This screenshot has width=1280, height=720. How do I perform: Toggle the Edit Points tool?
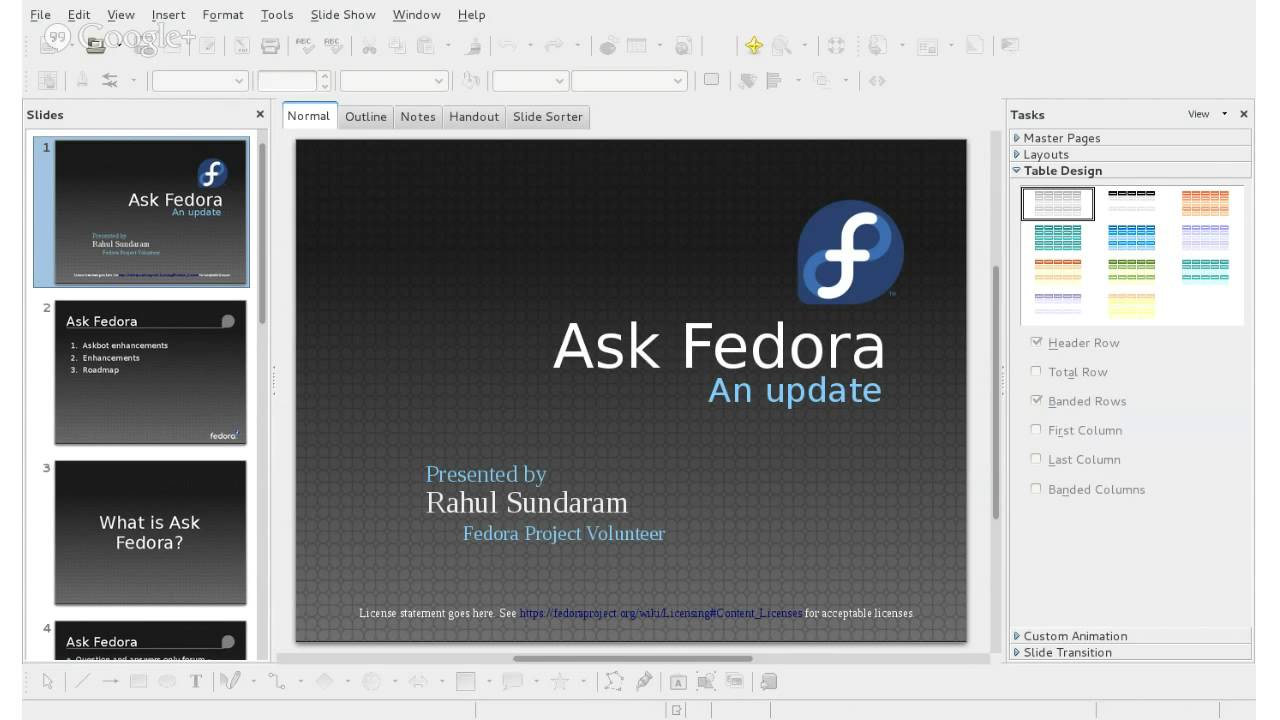[x=614, y=682]
